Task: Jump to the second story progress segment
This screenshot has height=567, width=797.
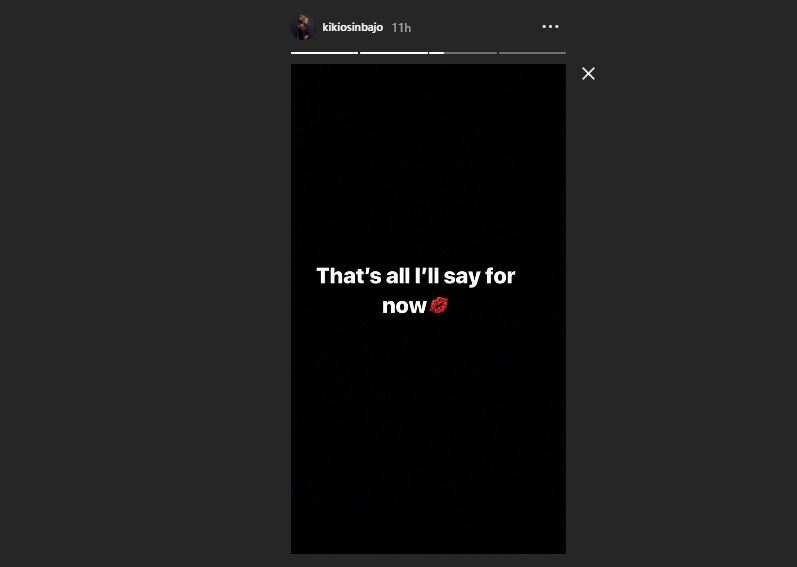Action: point(393,52)
